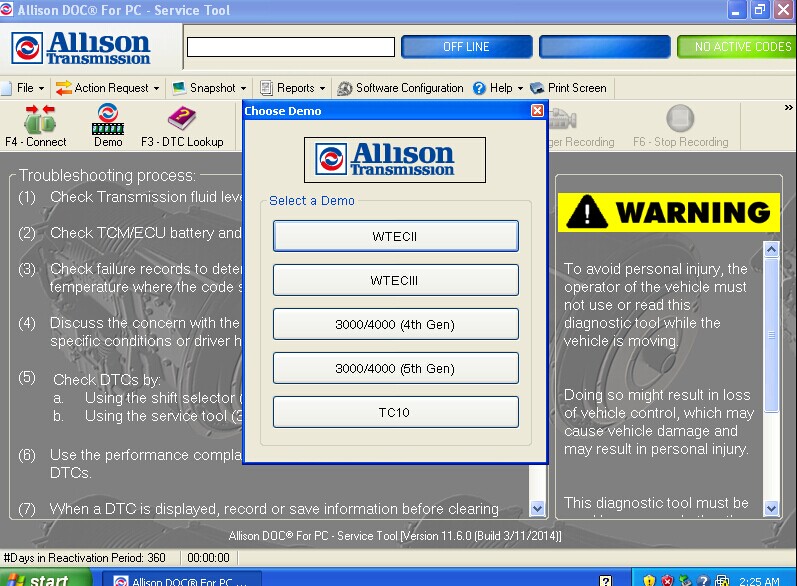Choose the 3000/4000 (5th Gen) demo
This screenshot has width=797, height=586.
395,368
